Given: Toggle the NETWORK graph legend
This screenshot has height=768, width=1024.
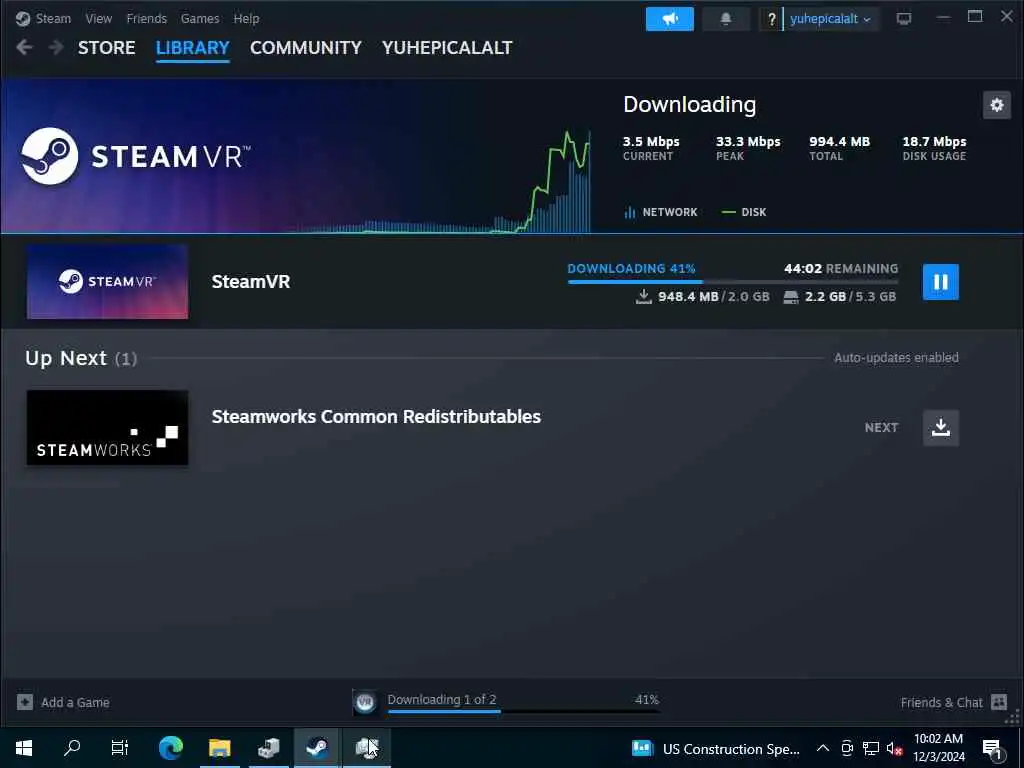Looking at the screenshot, I should point(661,212).
